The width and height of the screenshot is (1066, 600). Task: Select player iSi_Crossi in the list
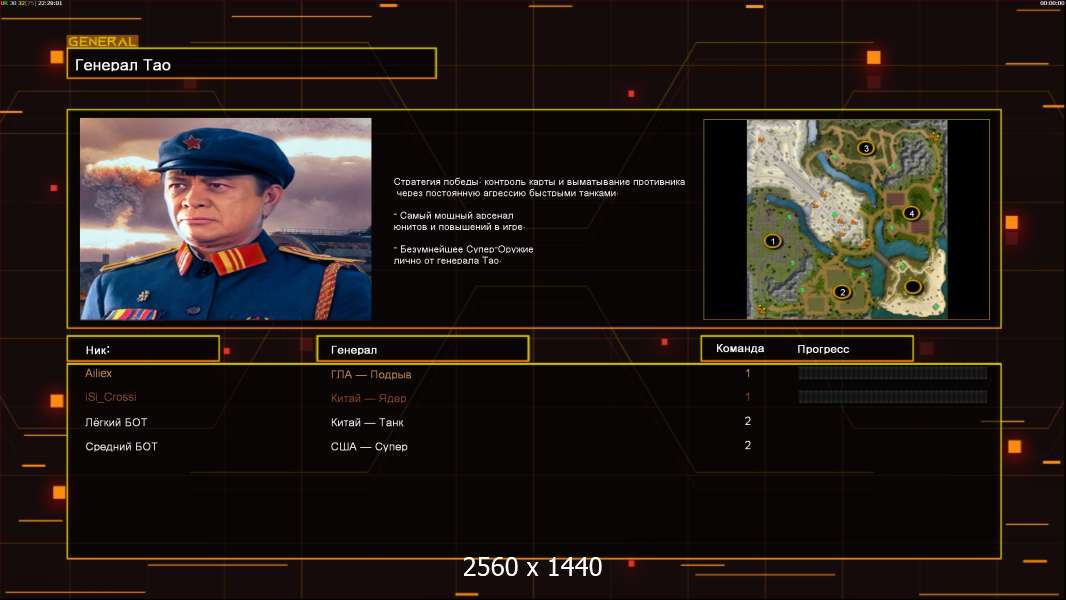point(110,397)
